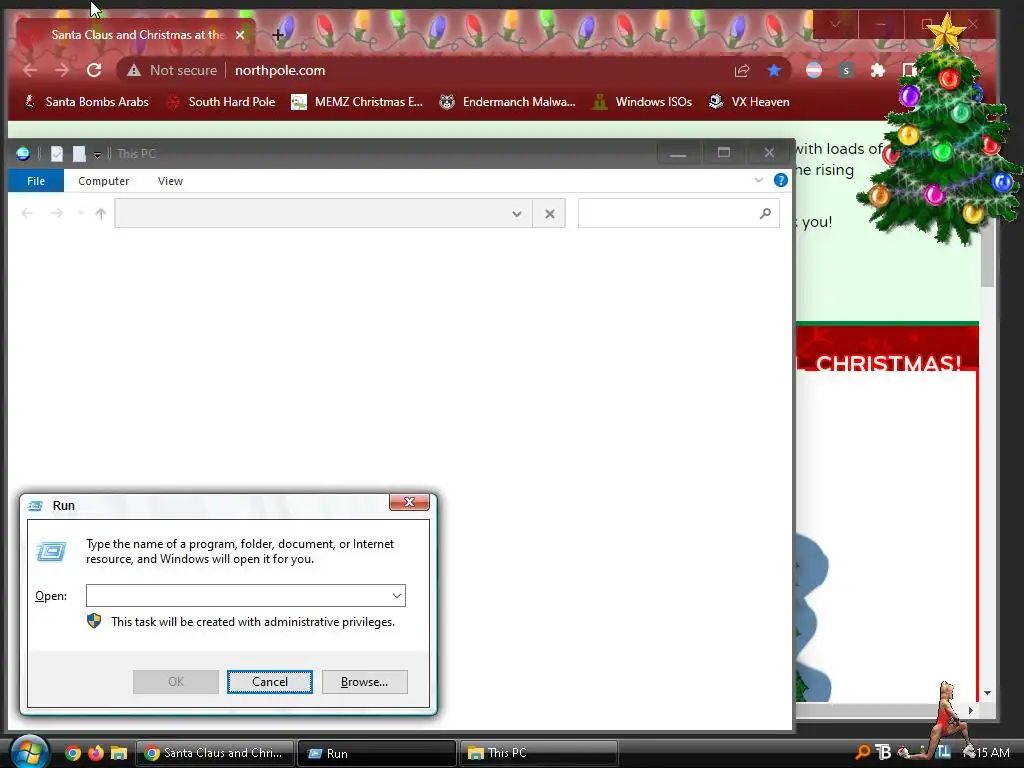Go up one folder level in Explorer

tap(101, 214)
